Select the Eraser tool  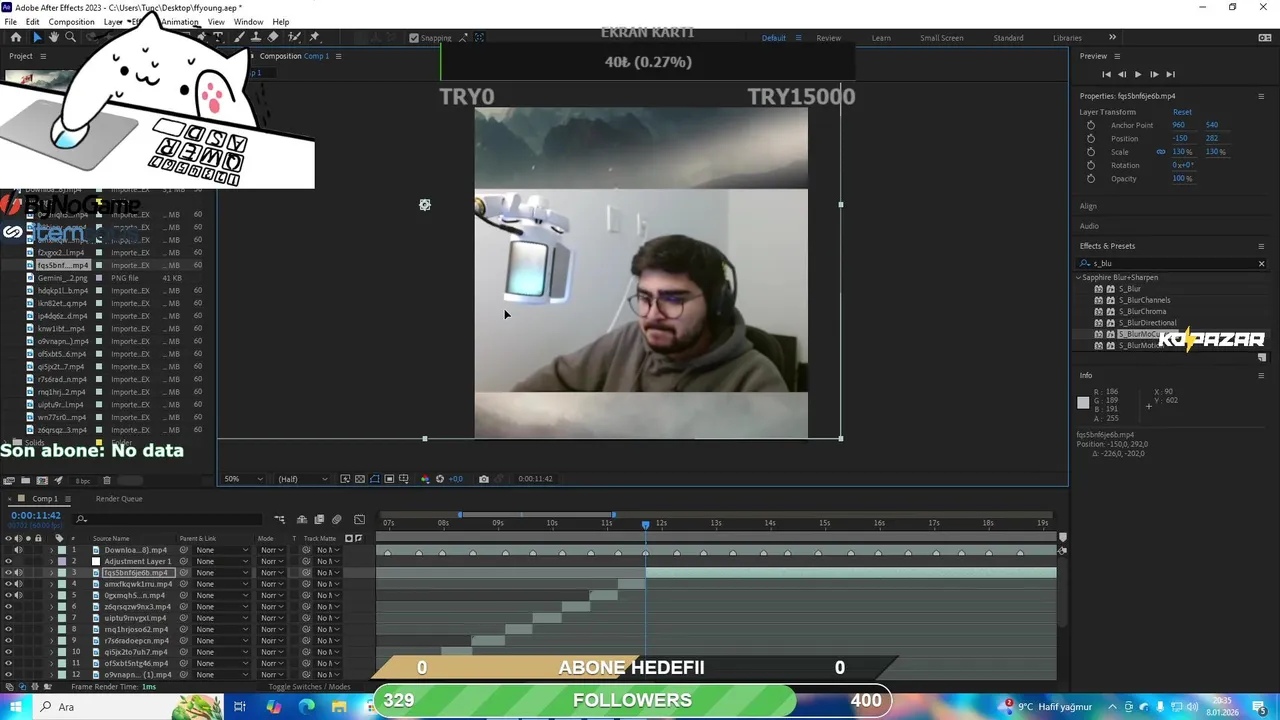coord(273,37)
